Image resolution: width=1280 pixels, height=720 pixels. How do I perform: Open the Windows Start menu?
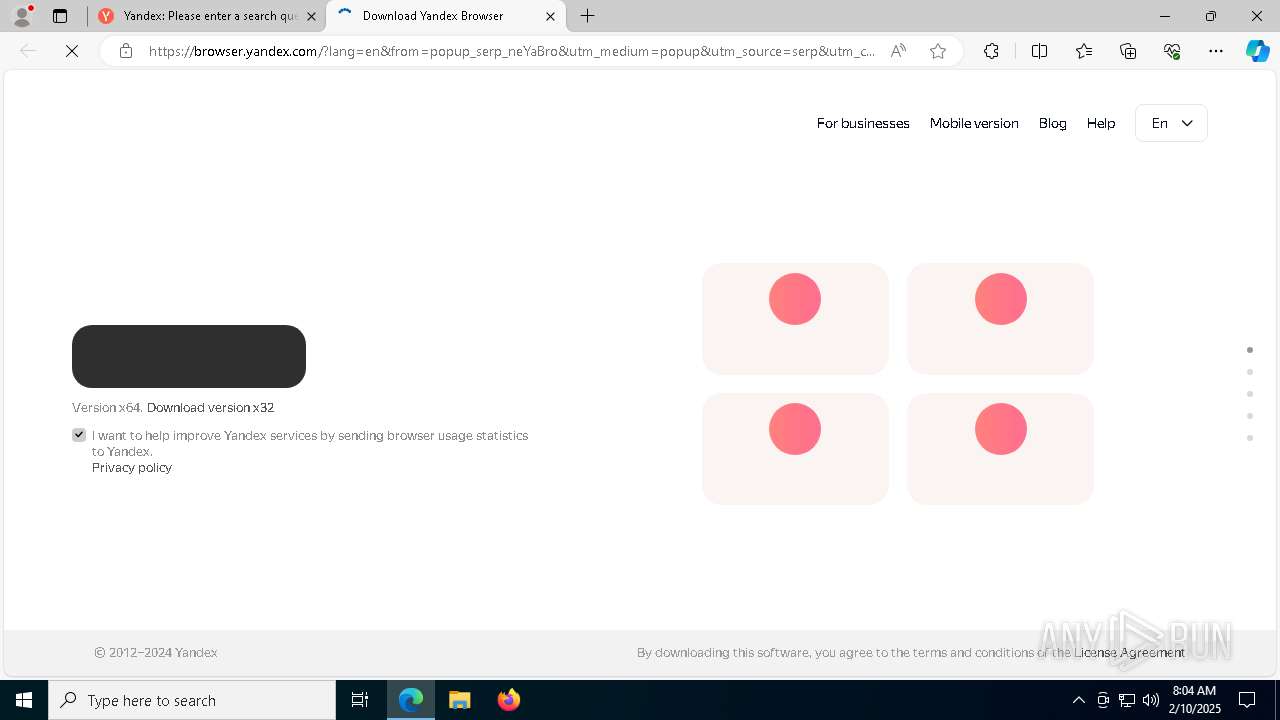pos(24,700)
